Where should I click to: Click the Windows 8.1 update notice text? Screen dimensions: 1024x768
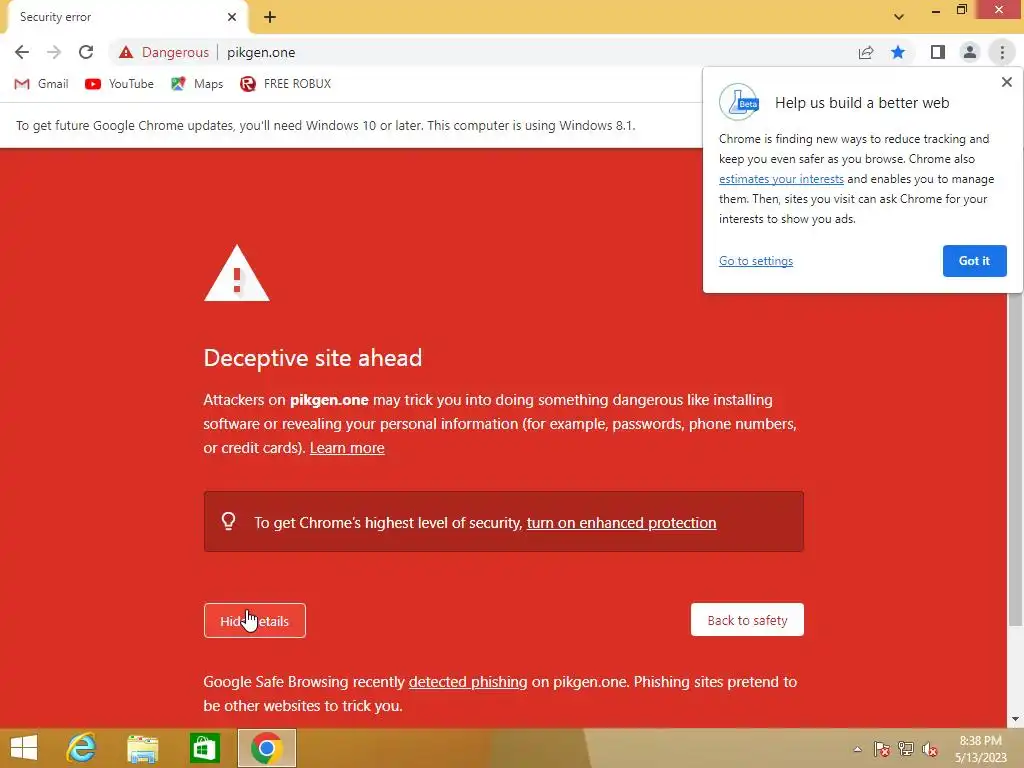pos(325,125)
